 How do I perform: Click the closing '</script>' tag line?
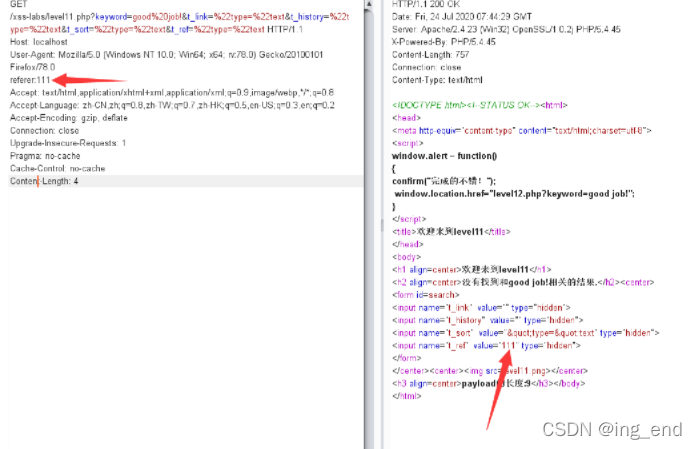[409, 219]
